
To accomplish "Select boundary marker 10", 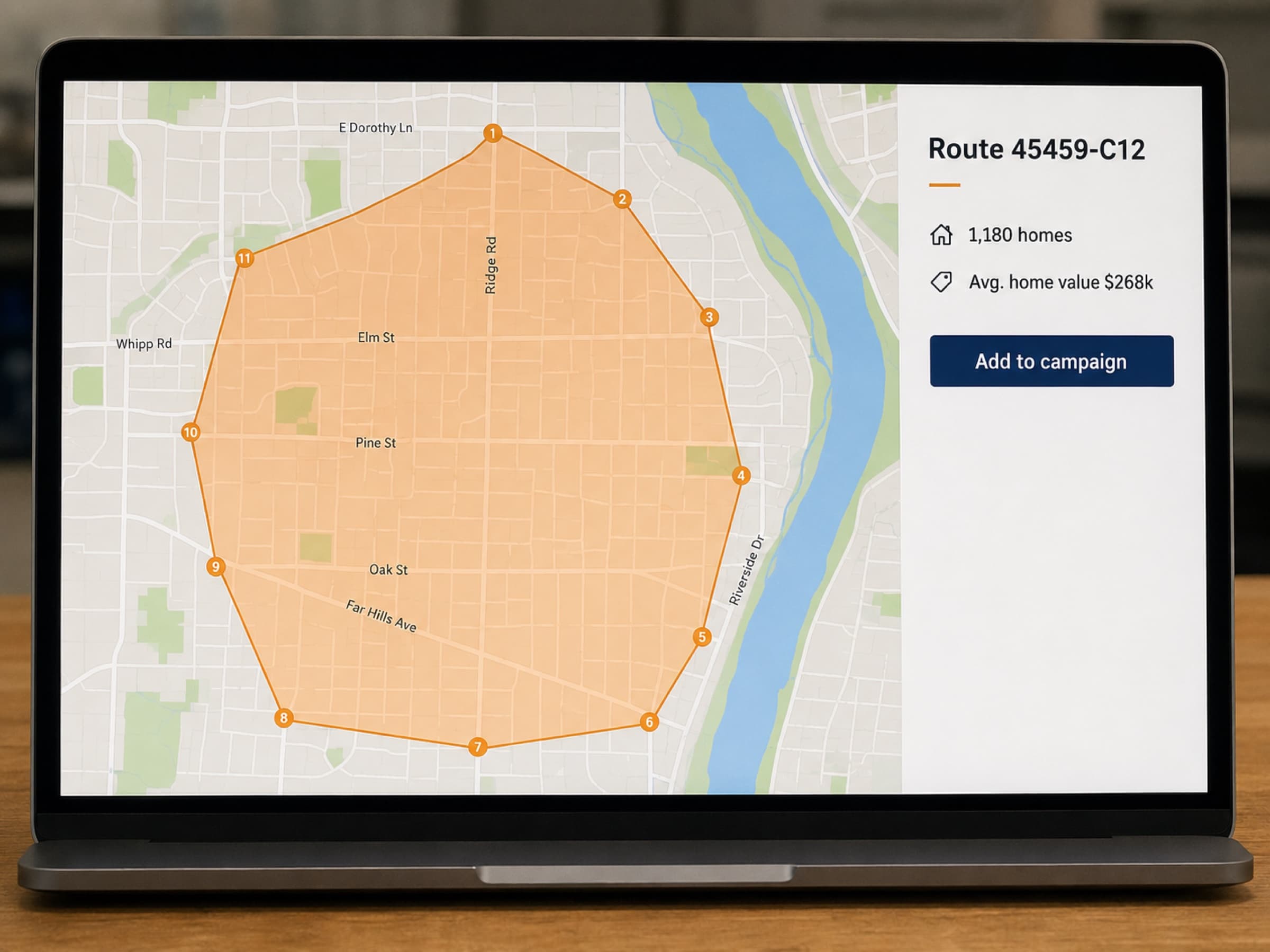I will [x=190, y=432].
